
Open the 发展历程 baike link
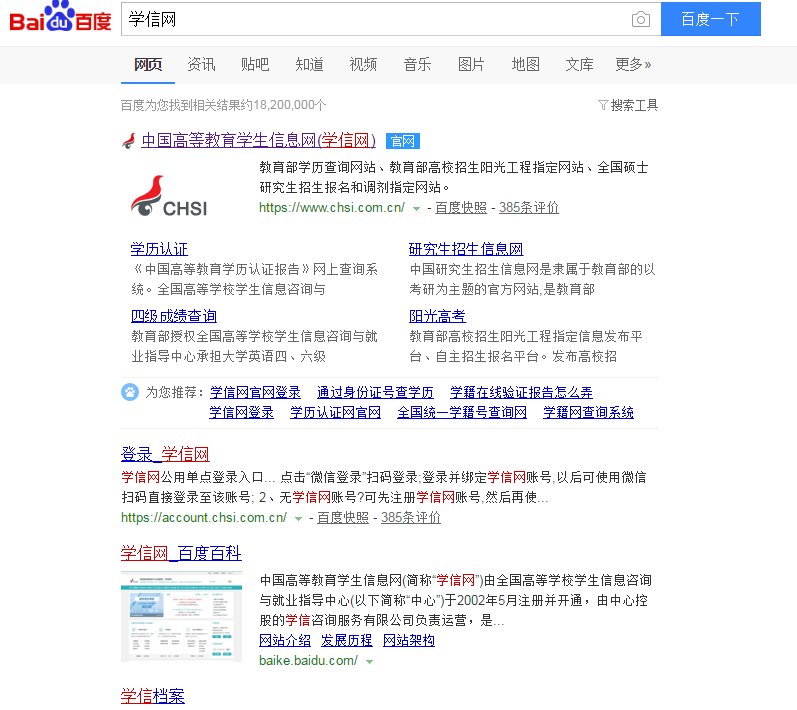pyautogui.click(x=347, y=640)
